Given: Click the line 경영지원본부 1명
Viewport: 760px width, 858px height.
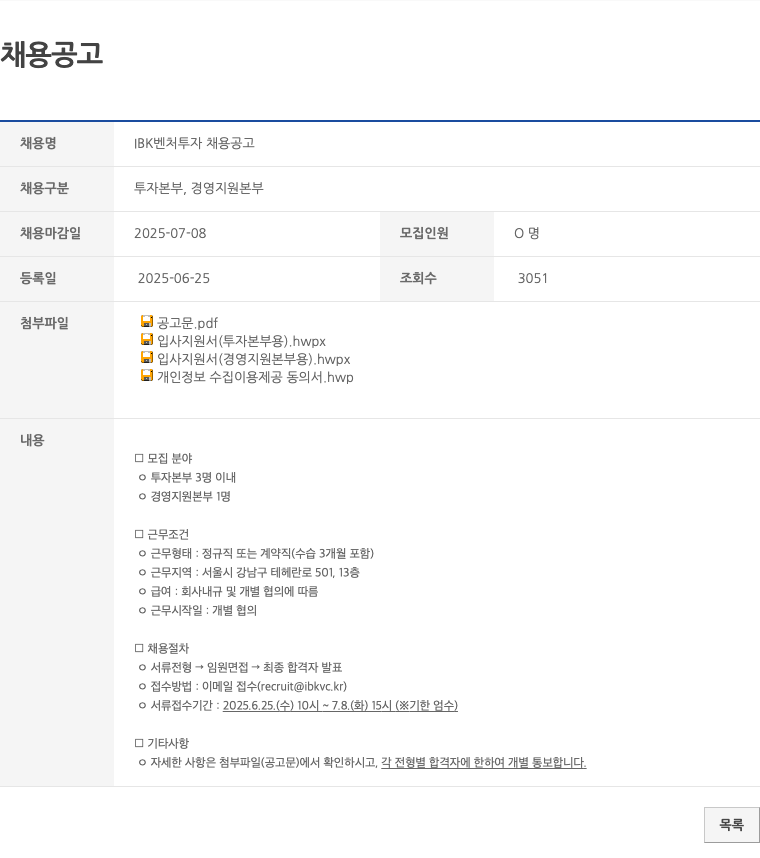Looking at the screenshot, I should pos(185,496).
